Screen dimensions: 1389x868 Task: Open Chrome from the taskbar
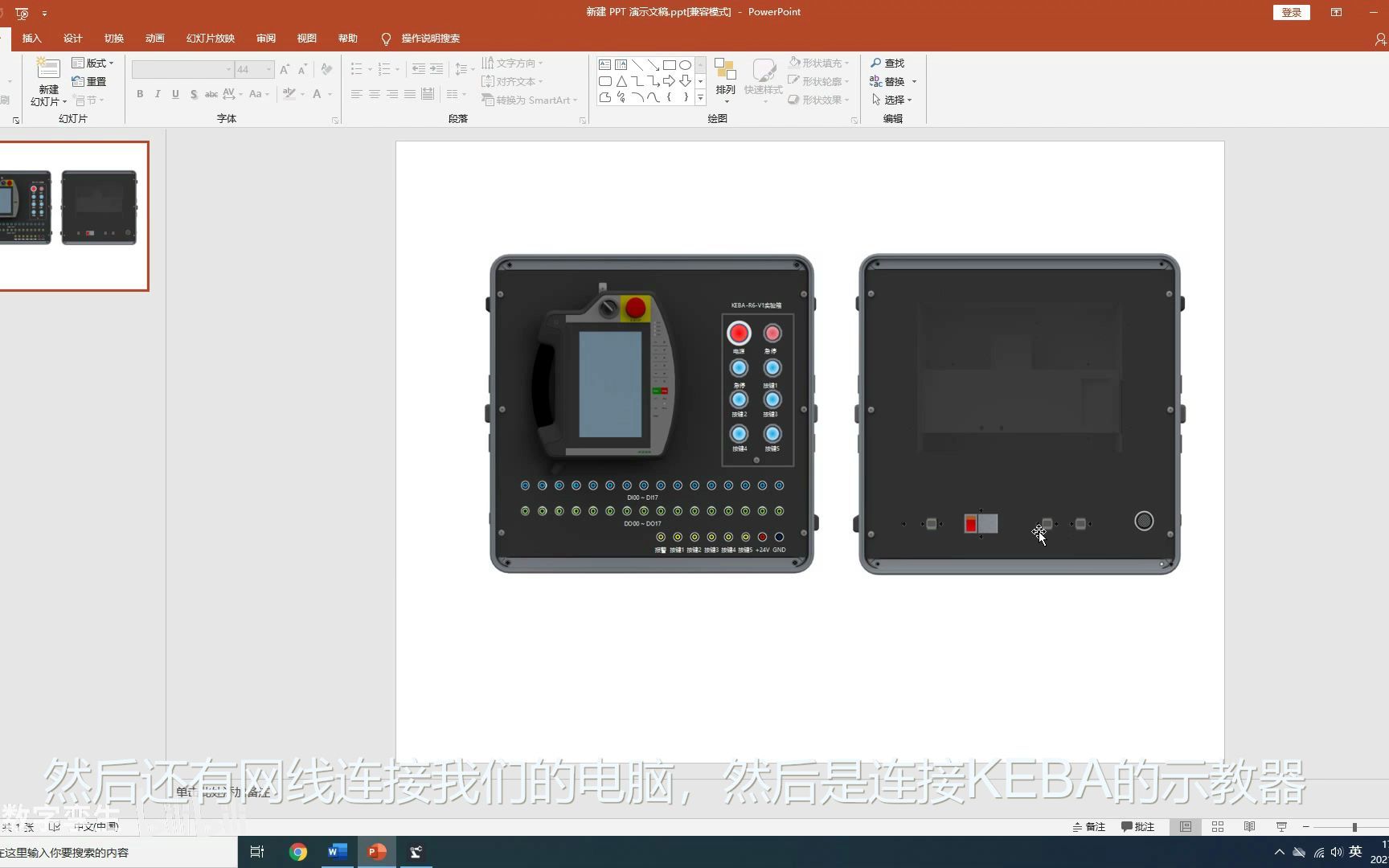point(298,852)
